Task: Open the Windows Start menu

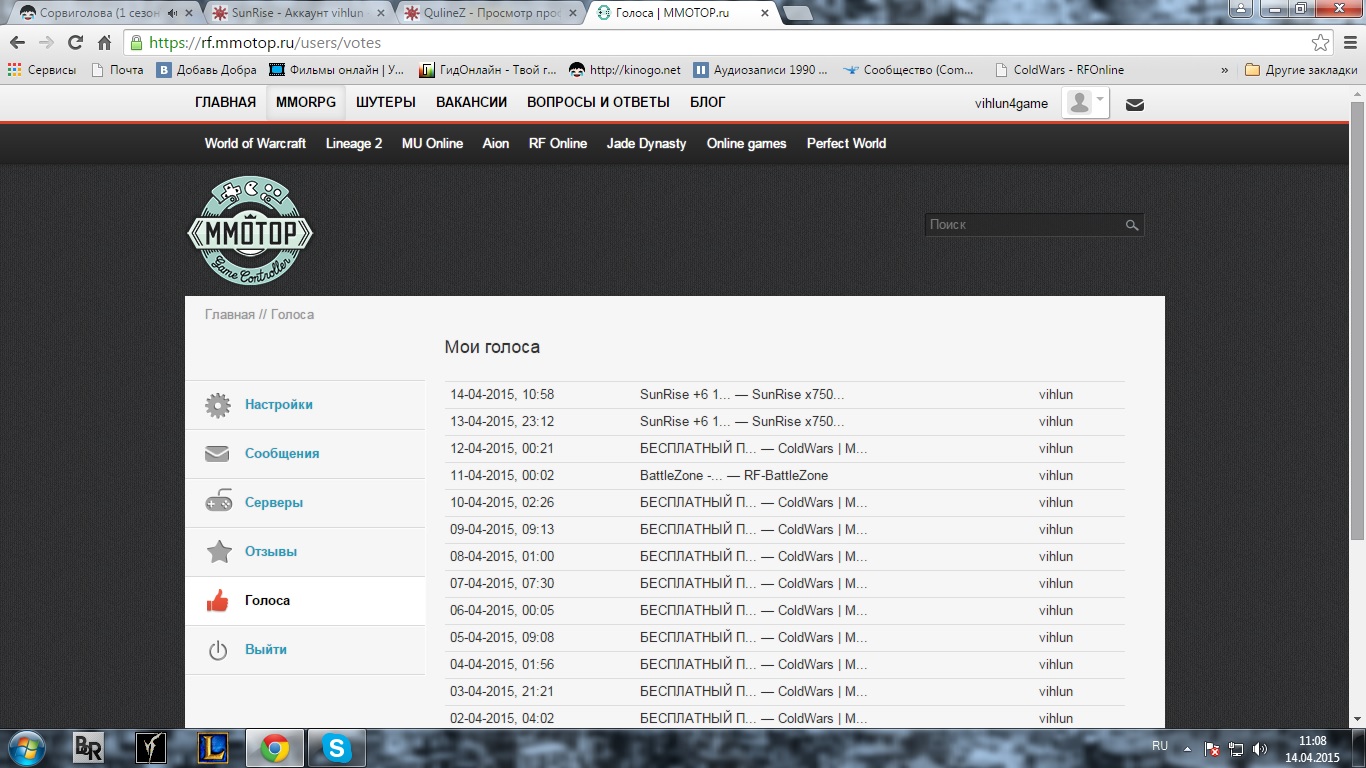Action: pos(27,747)
